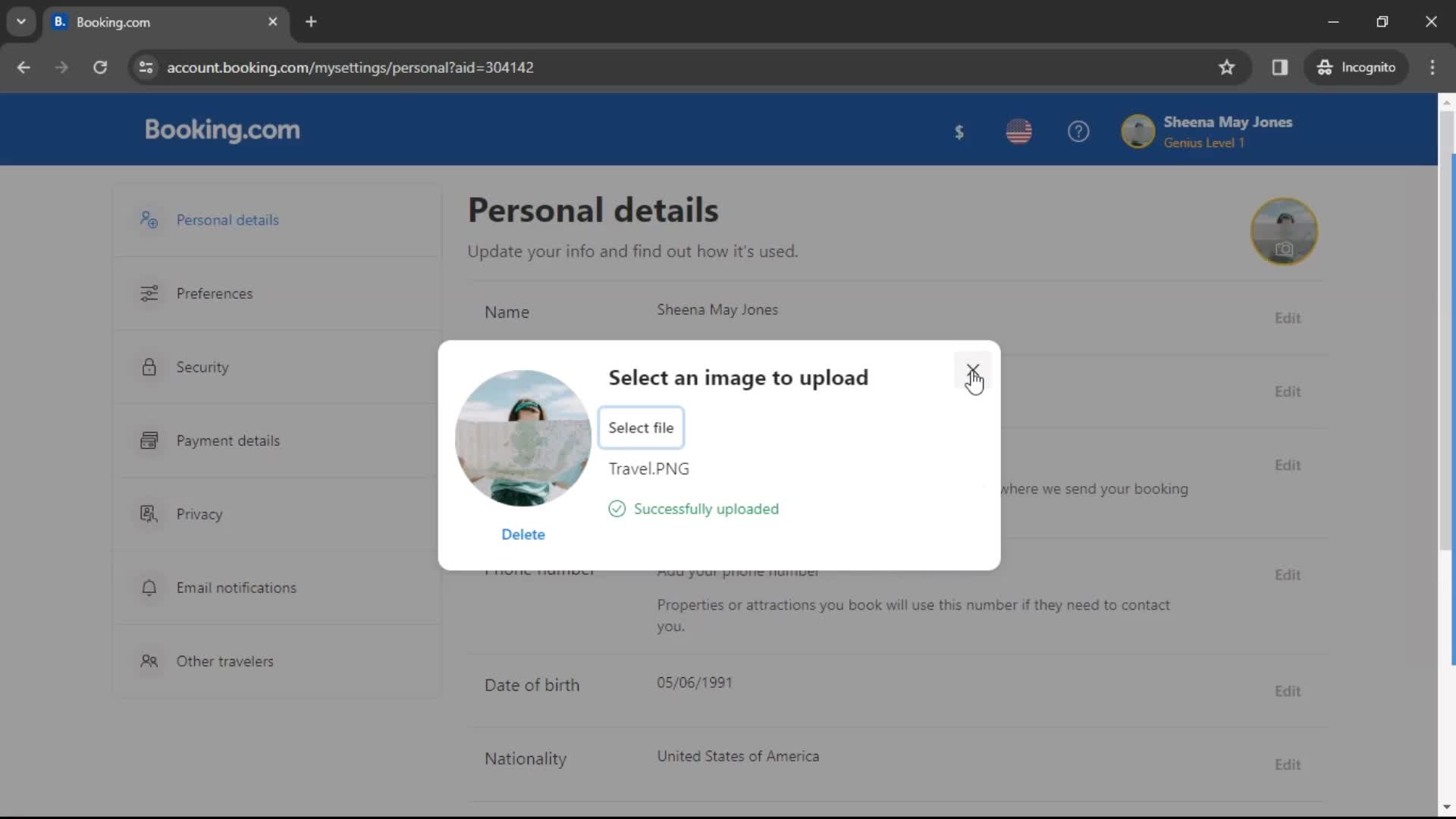Viewport: 1456px width, 819px height.
Task: Edit the Name field
Action: tap(1288, 318)
